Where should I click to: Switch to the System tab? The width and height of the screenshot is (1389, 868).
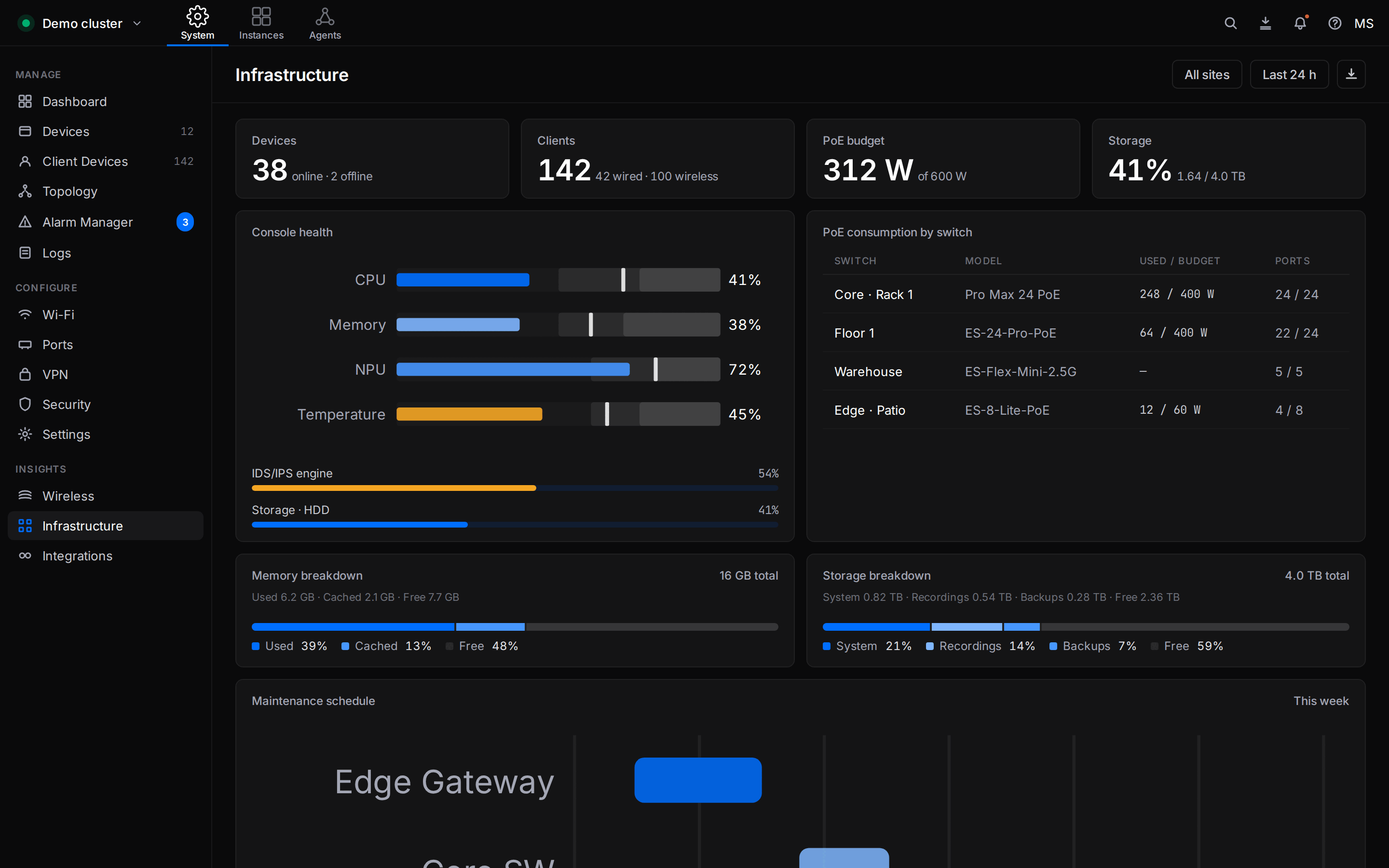(197, 23)
